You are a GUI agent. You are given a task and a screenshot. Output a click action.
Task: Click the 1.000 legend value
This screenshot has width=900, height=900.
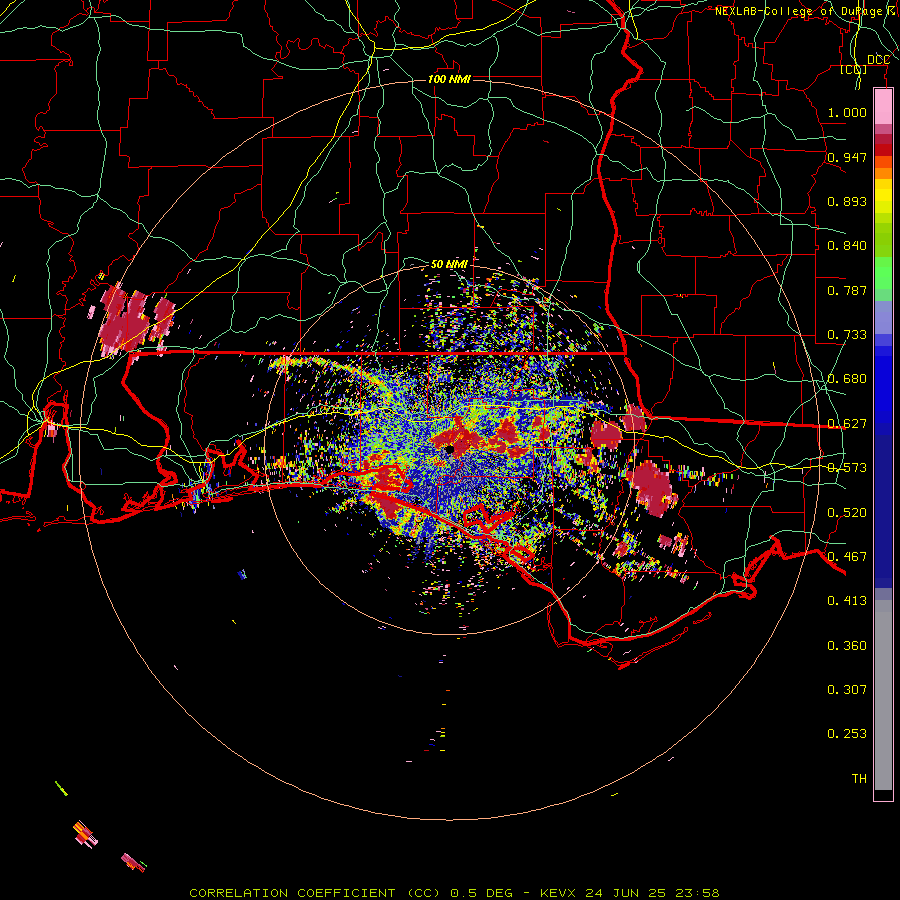point(847,112)
